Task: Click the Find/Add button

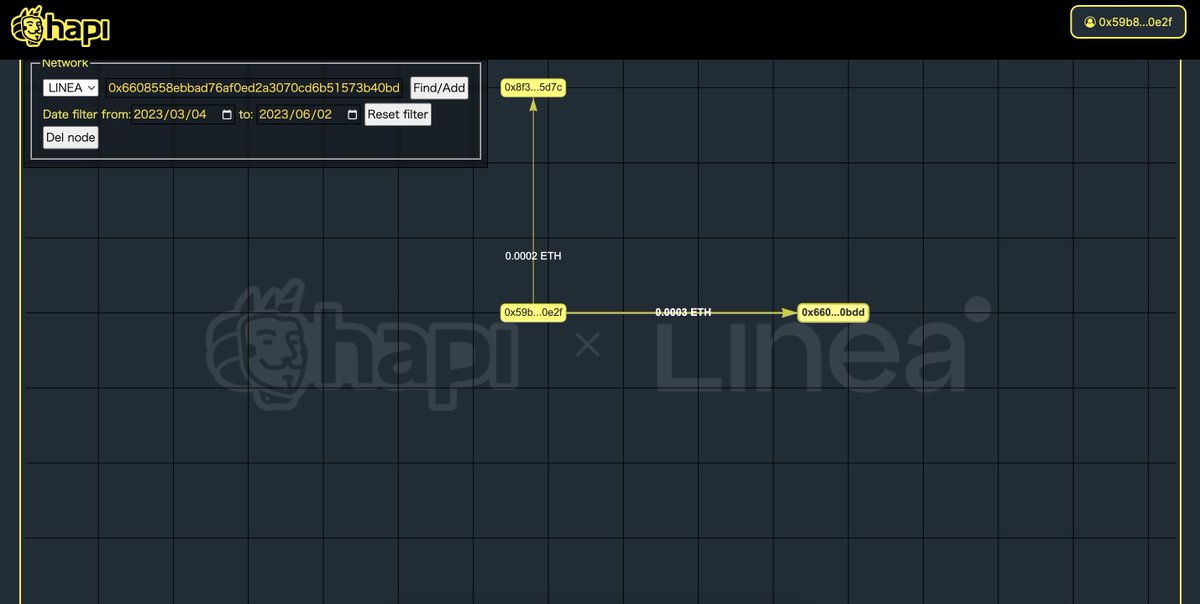Action: pos(439,88)
